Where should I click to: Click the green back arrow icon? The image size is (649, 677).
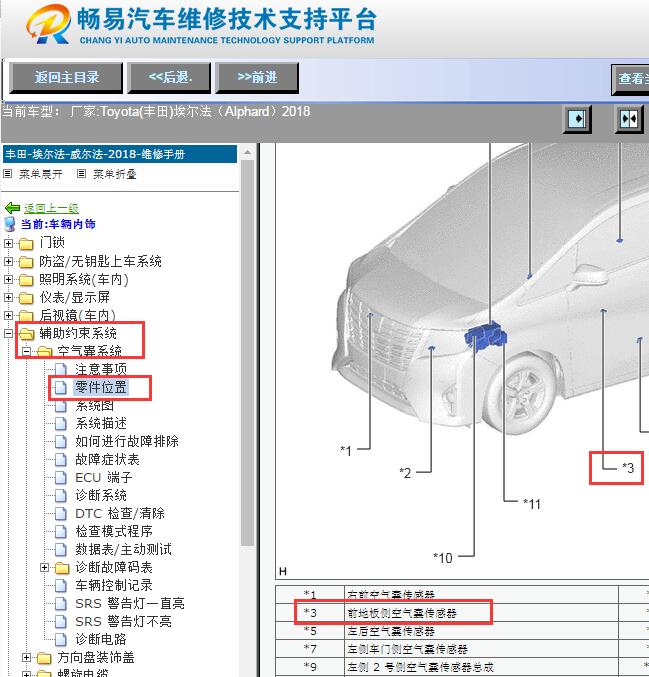coord(13,208)
